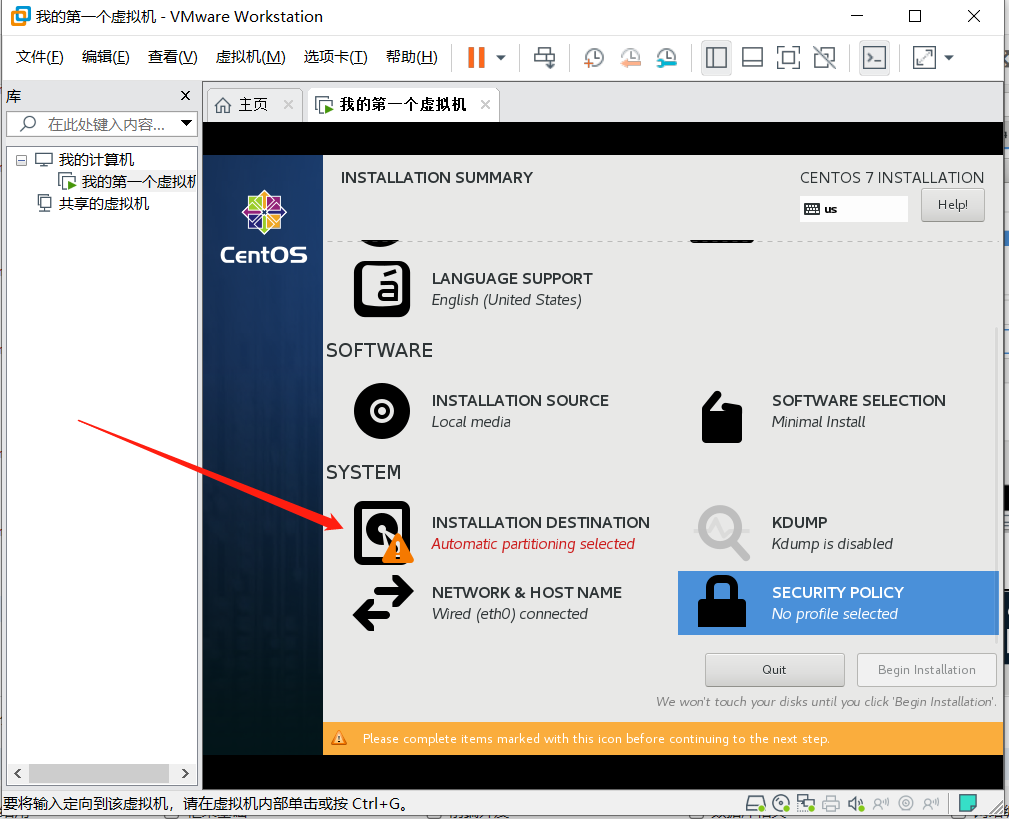Select 我的计算机 in the library tree
1009x819 pixels.
pyautogui.click(x=96, y=160)
